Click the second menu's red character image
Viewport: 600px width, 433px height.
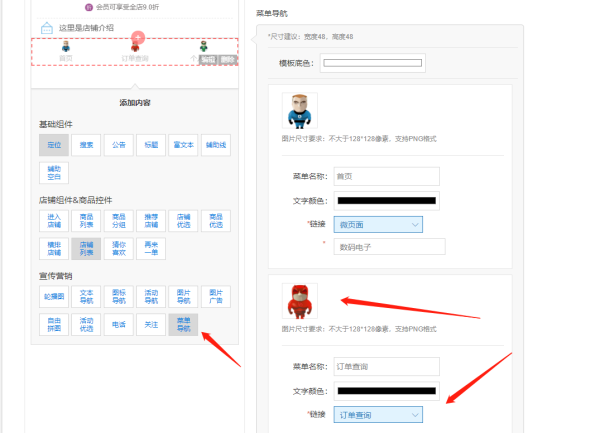[299, 298]
